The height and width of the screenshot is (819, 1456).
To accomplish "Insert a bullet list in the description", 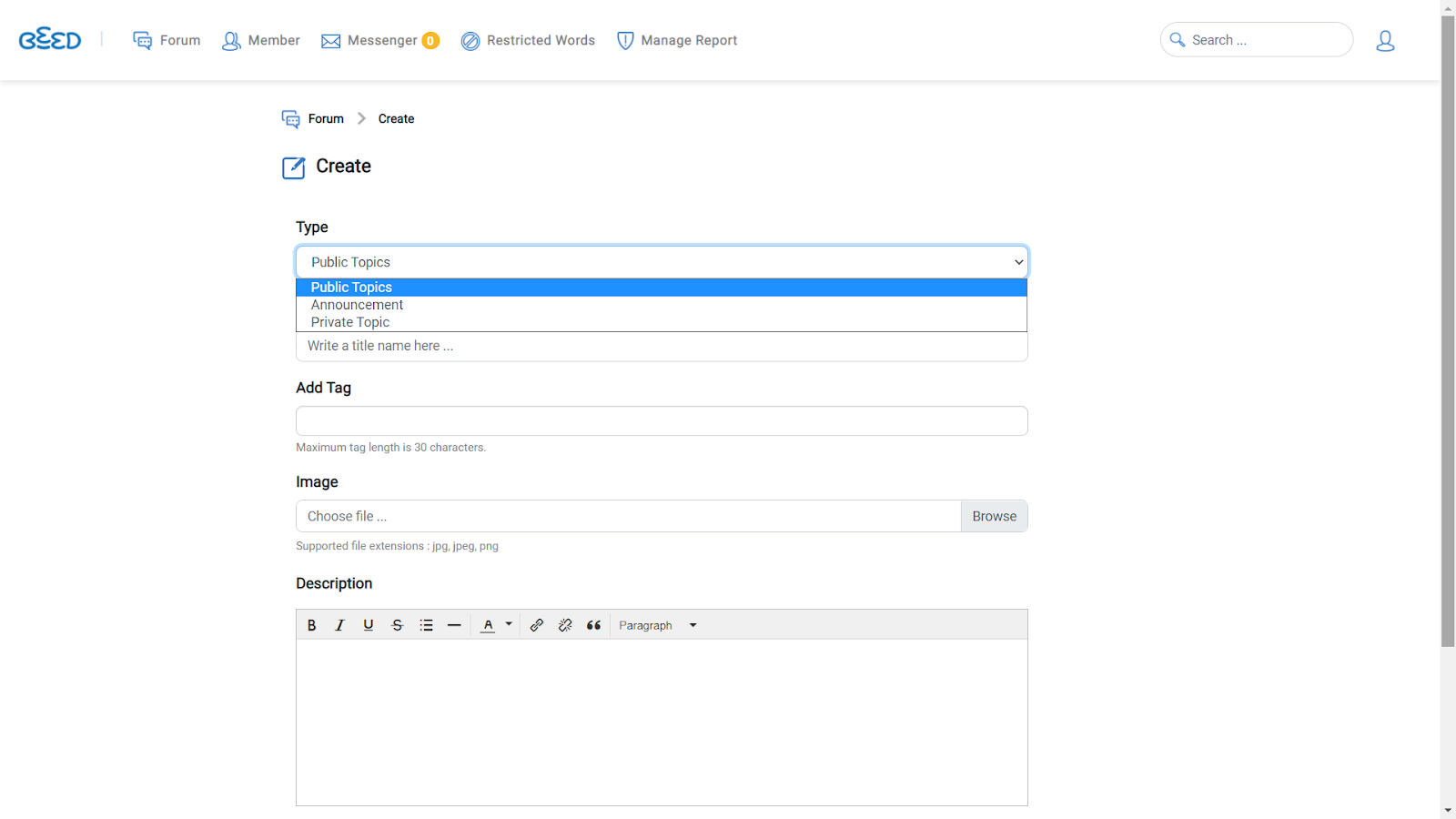I will (426, 625).
